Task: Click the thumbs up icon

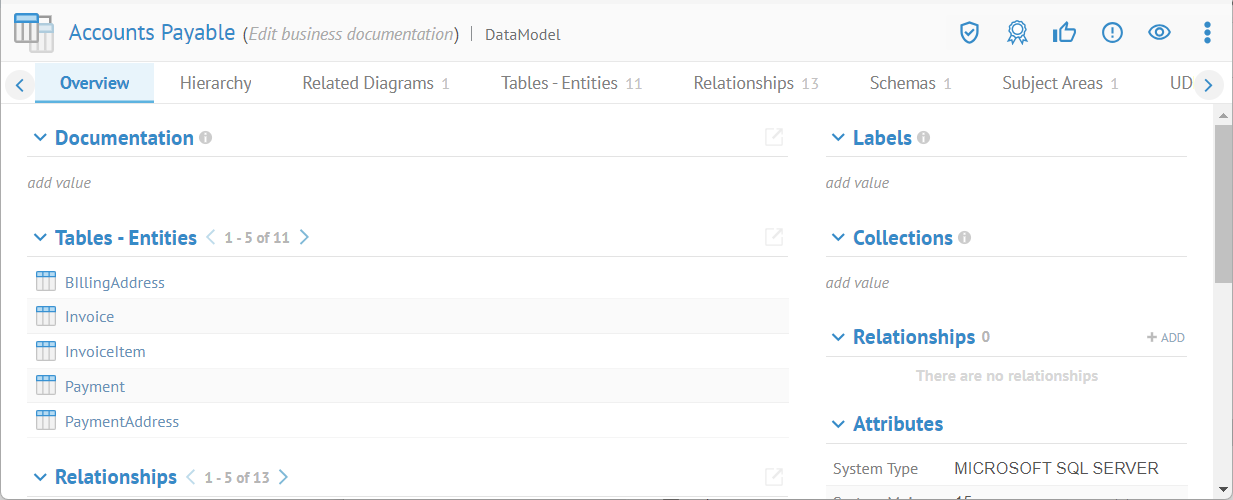Action: 1064,33
